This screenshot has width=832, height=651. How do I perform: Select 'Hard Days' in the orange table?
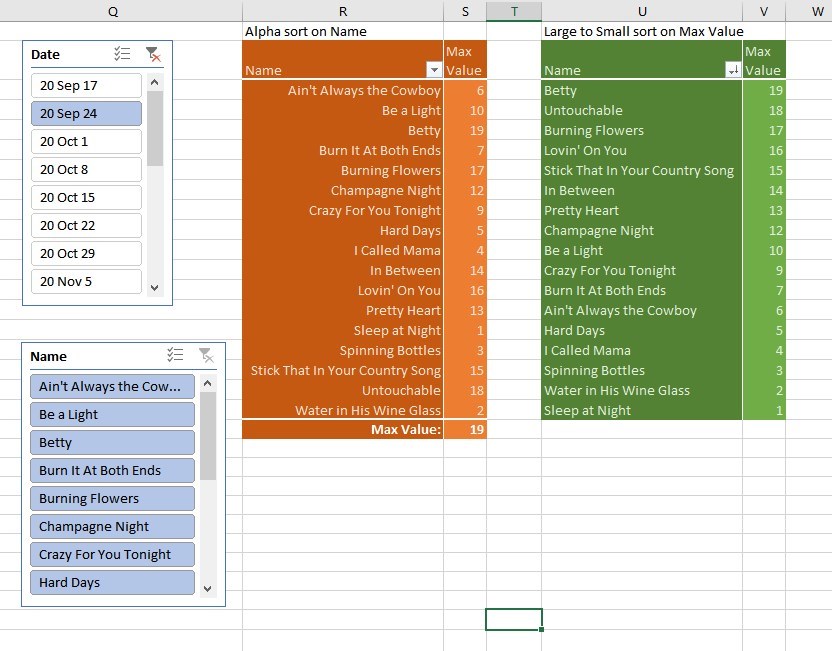343,230
